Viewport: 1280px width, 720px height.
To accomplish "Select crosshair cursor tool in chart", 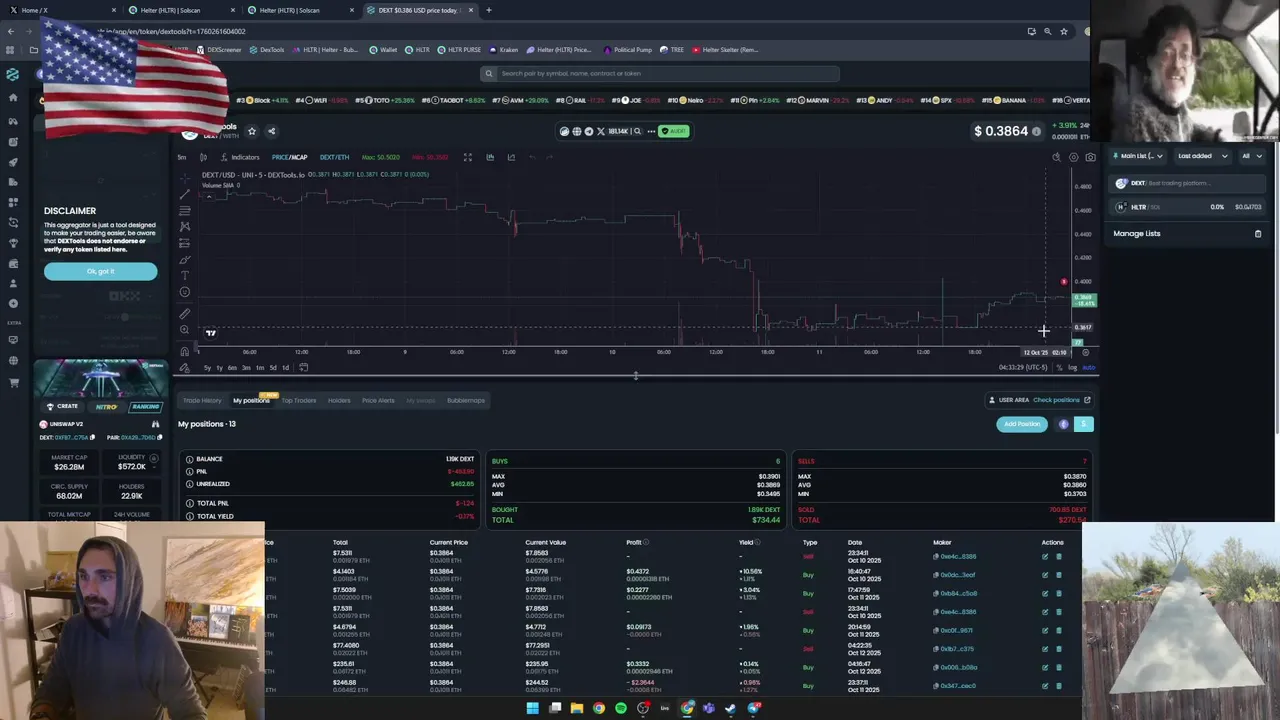I will pyautogui.click(x=184, y=177).
